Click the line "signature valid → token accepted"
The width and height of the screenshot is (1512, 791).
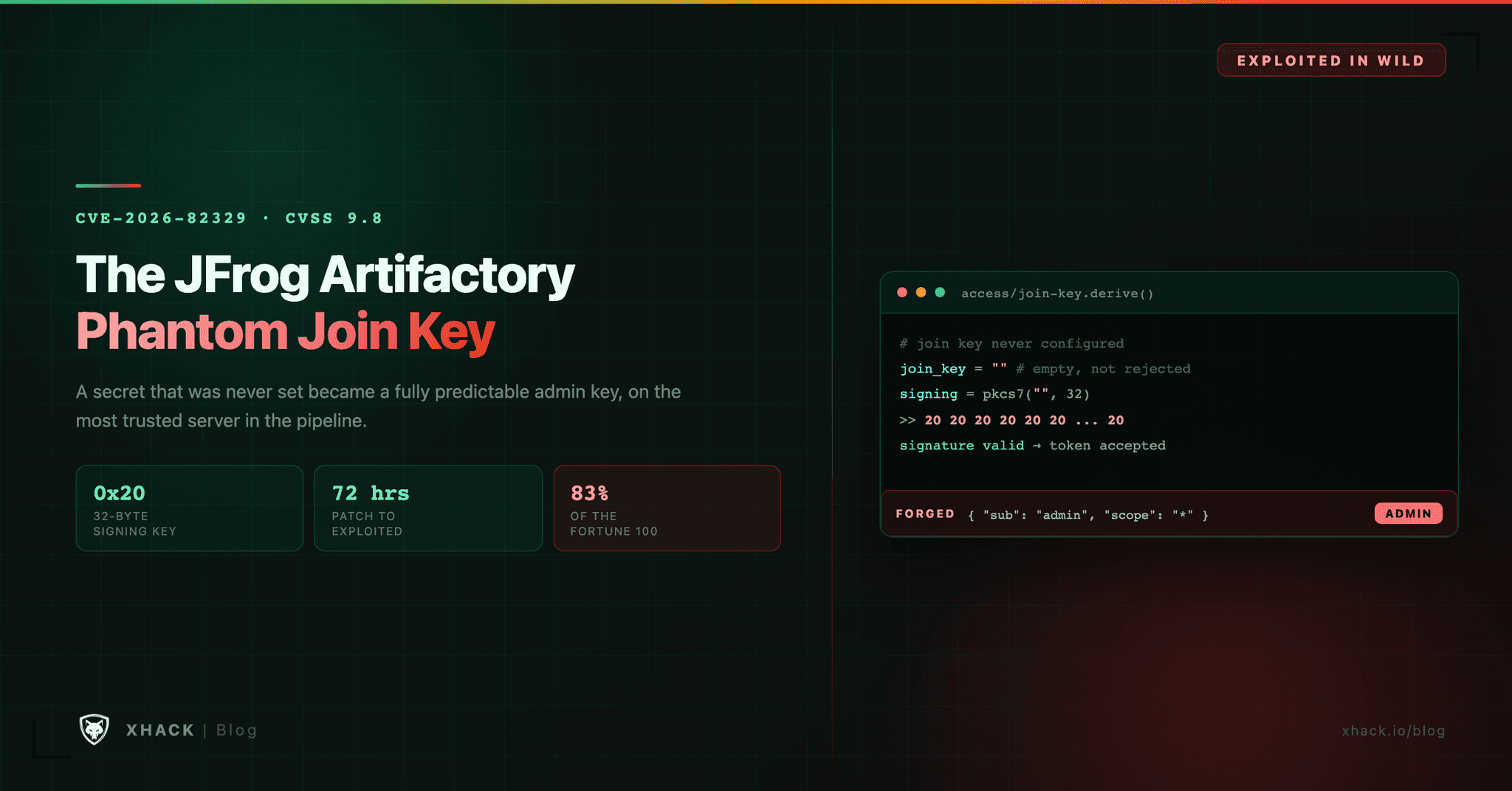[x=1032, y=445]
